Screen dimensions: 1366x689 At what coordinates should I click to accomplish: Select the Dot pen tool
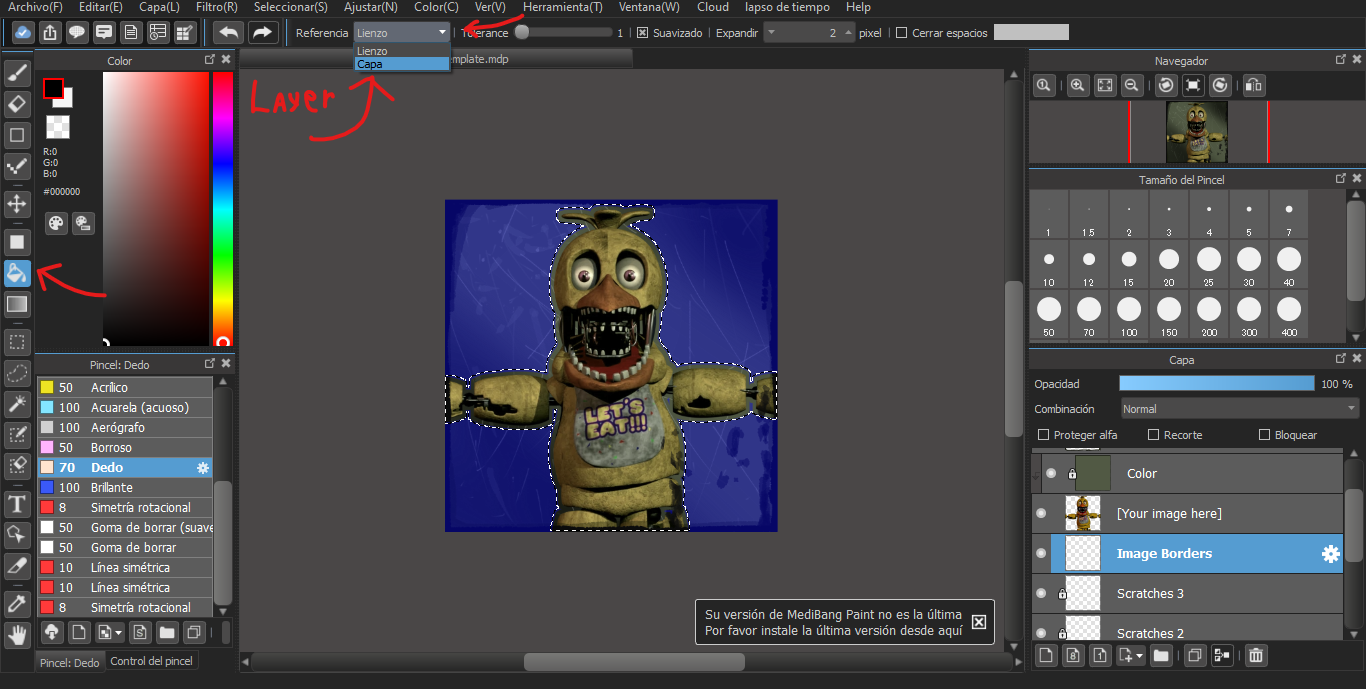[17, 165]
